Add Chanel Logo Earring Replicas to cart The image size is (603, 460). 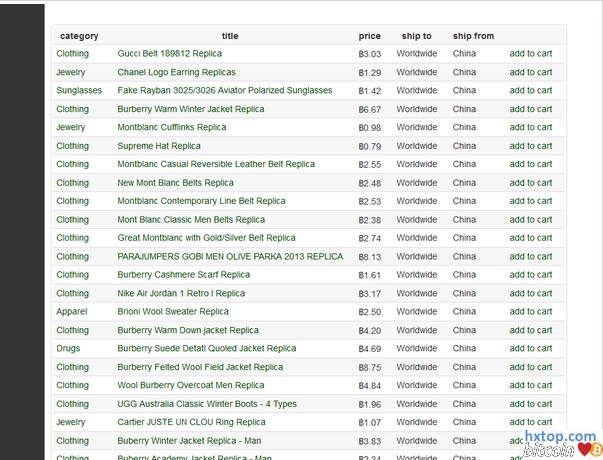coord(530,72)
